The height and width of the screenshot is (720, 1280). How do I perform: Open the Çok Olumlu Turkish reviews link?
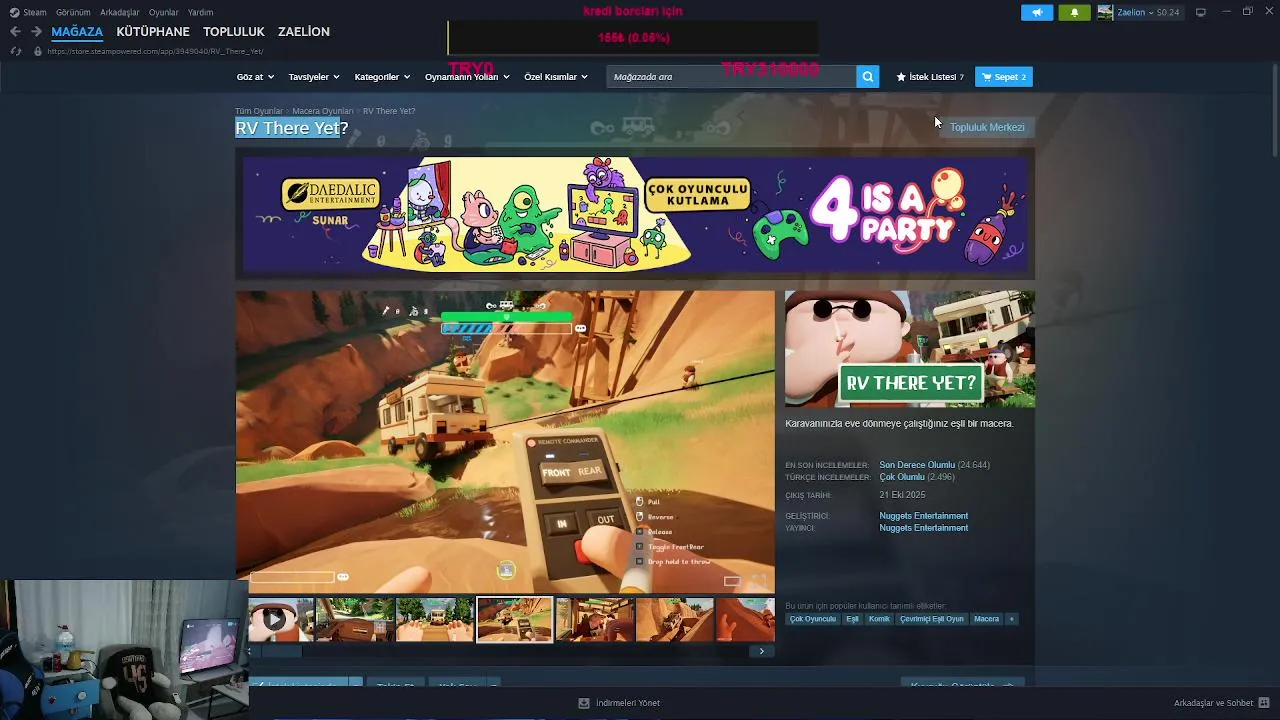coord(902,477)
